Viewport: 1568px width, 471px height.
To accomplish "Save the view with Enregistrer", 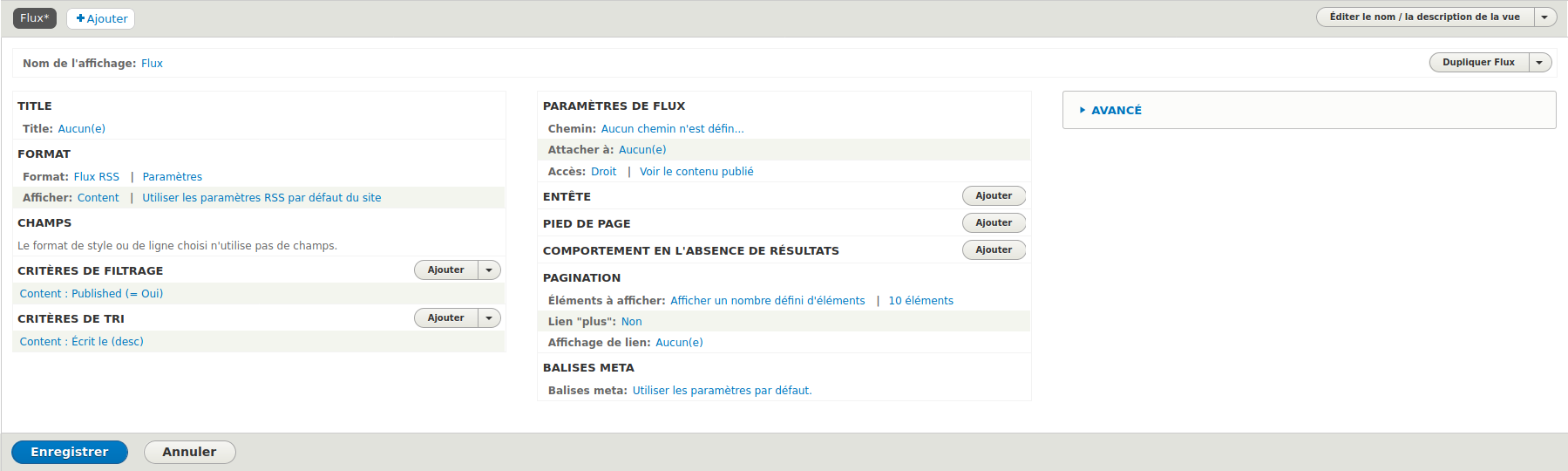I will (70, 452).
